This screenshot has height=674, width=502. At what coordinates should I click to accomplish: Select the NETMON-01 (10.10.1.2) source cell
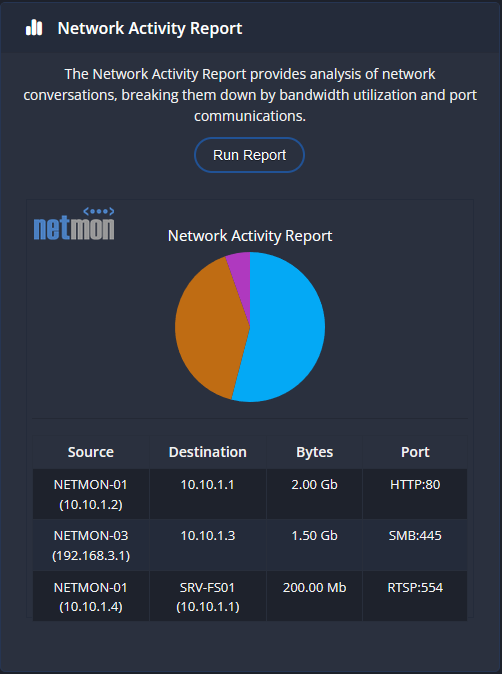coord(91,494)
